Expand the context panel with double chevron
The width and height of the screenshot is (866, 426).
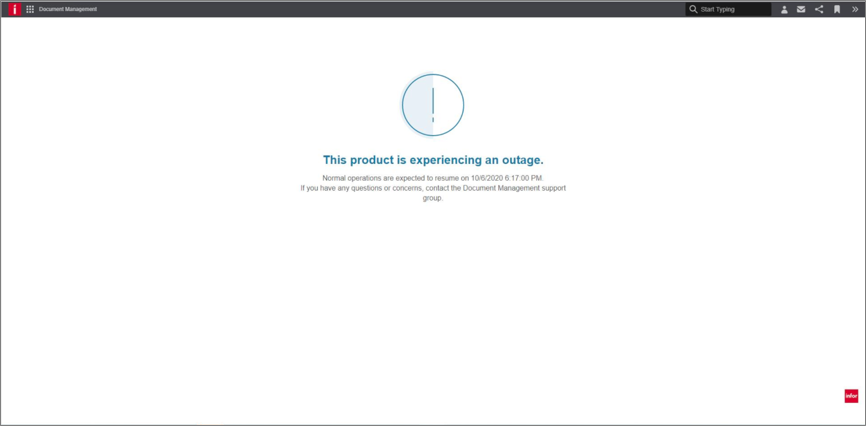pos(855,9)
